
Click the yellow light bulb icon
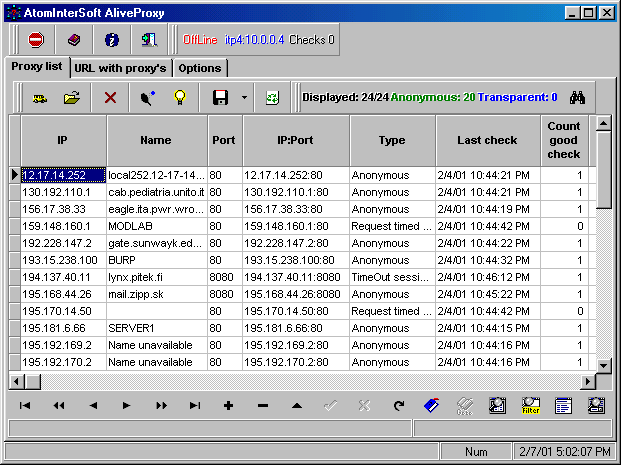[x=180, y=97]
